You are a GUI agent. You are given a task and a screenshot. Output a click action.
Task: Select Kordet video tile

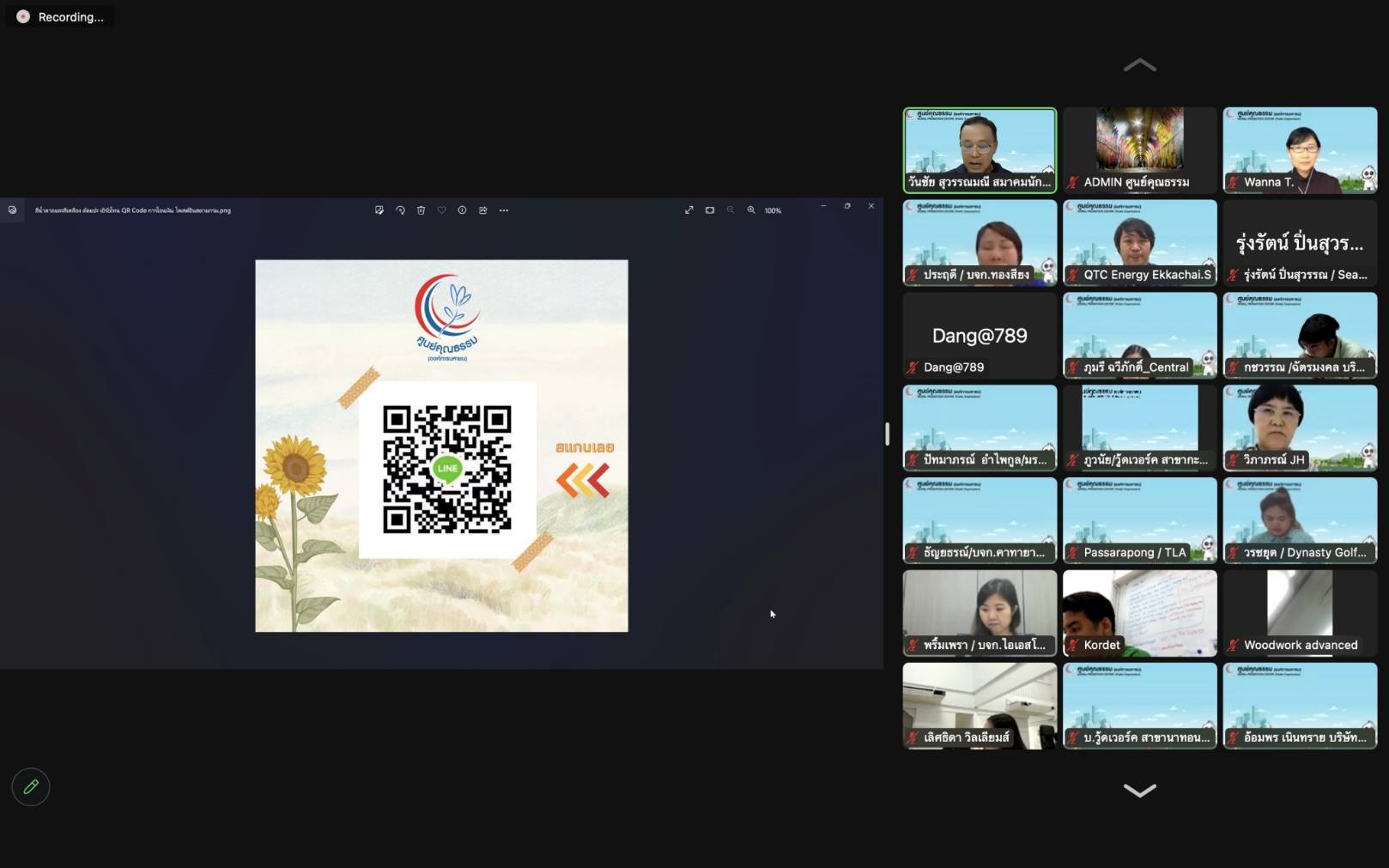pos(1140,613)
